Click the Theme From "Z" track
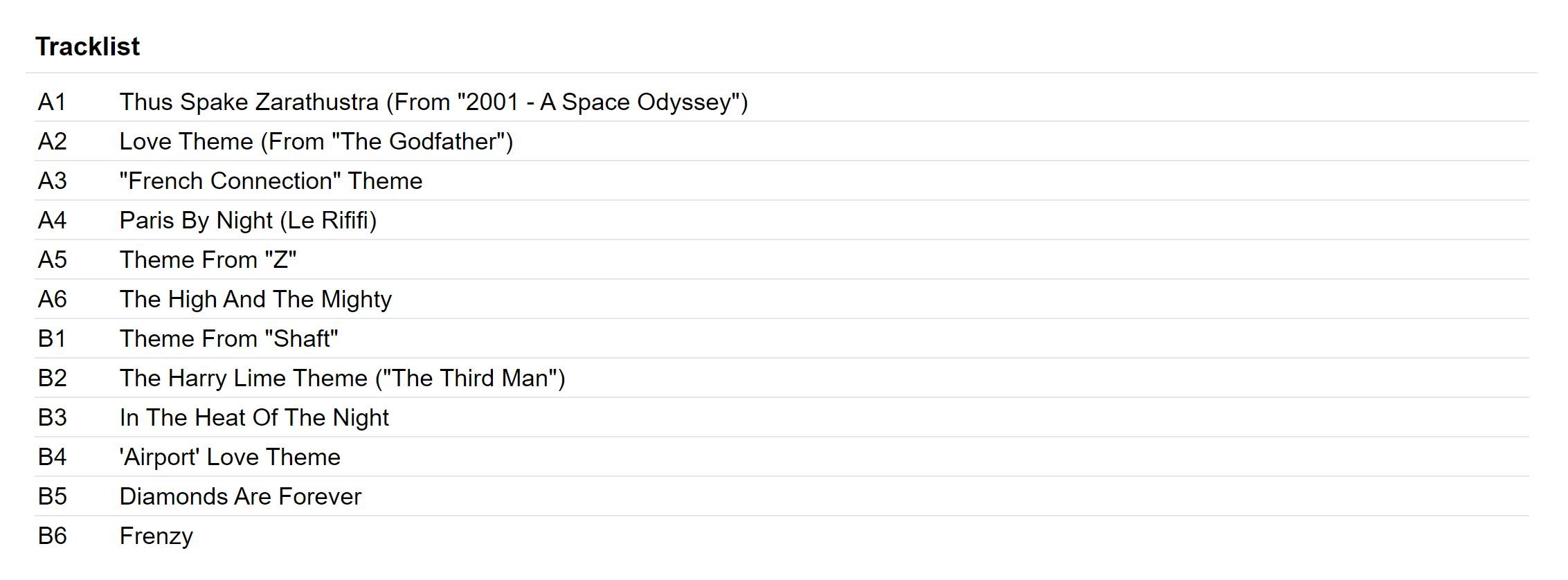 pyautogui.click(x=208, y=260)
